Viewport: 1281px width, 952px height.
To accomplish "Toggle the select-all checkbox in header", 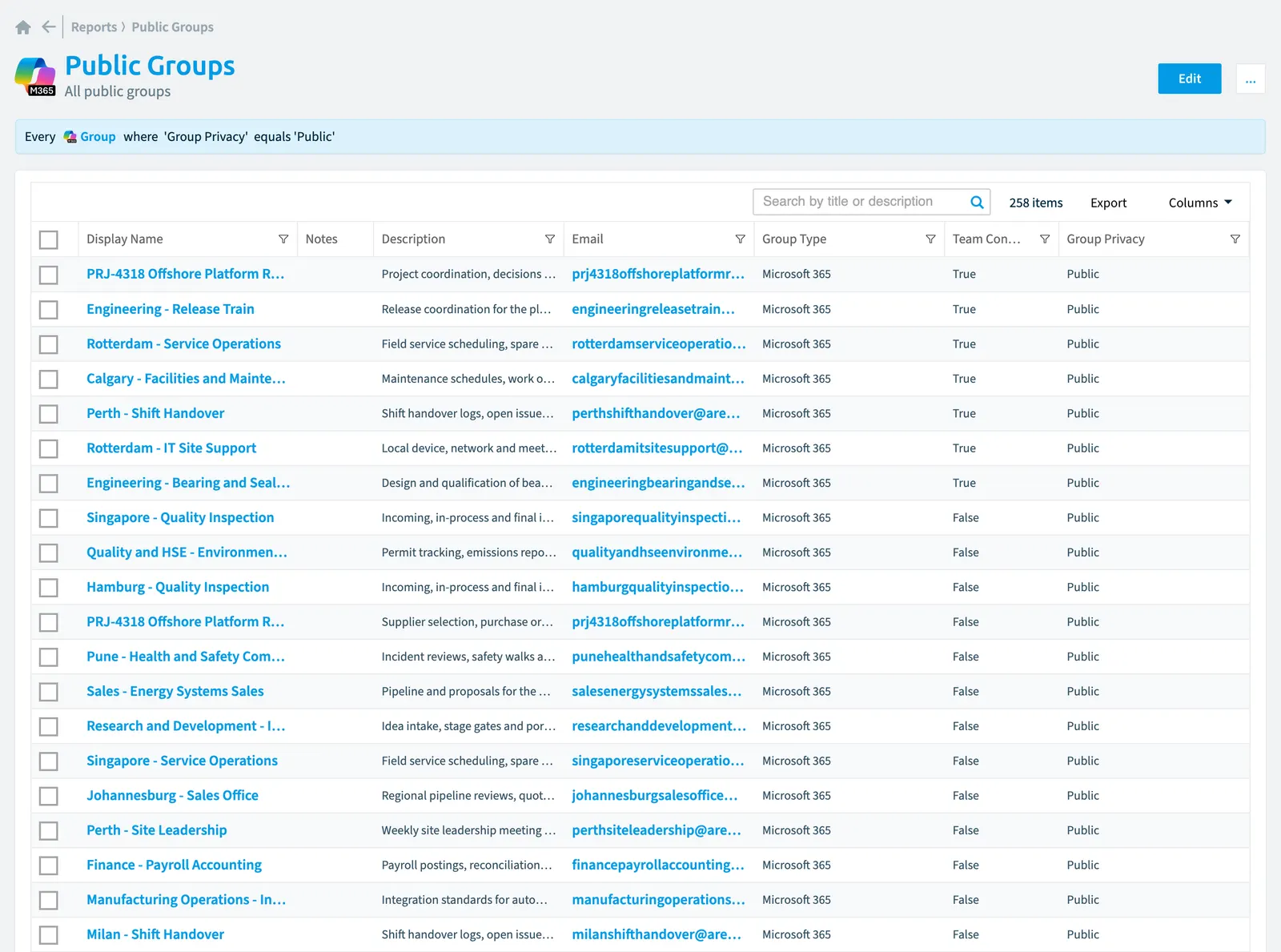I will pyautogui.click(x=49, y=239).
